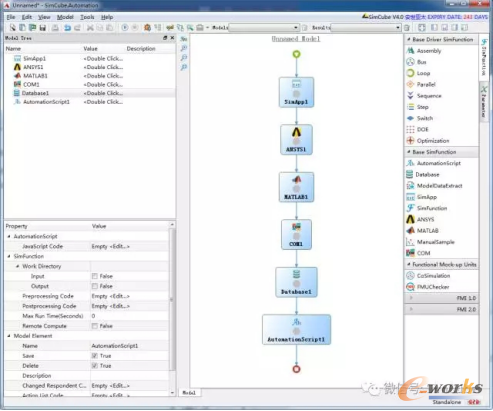Viewport: 493px width, 411px height.
Task: Toggle Work Directory Output checkbox
Action: tap(95, 286)
